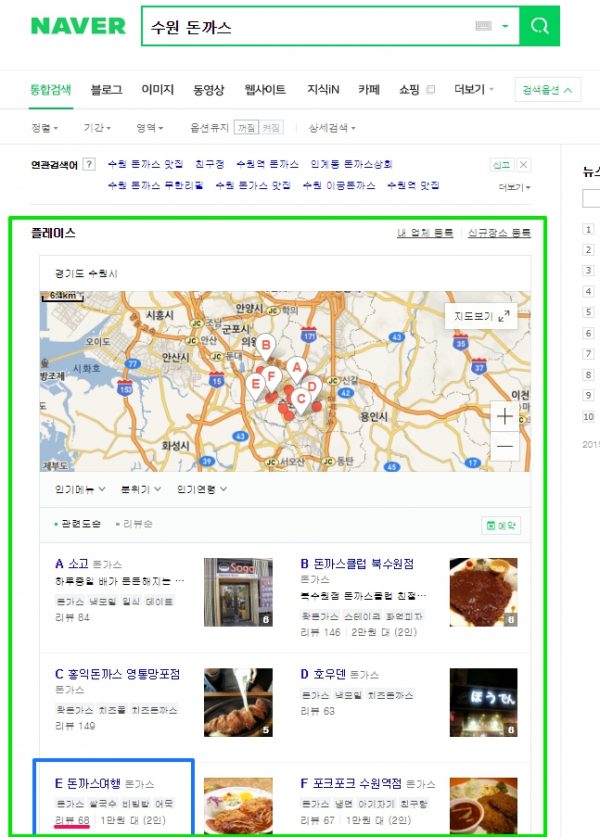This screenshot has width=600, height=837.
Task: Click the green magnifier search button
Action: (x=540, y=26)
